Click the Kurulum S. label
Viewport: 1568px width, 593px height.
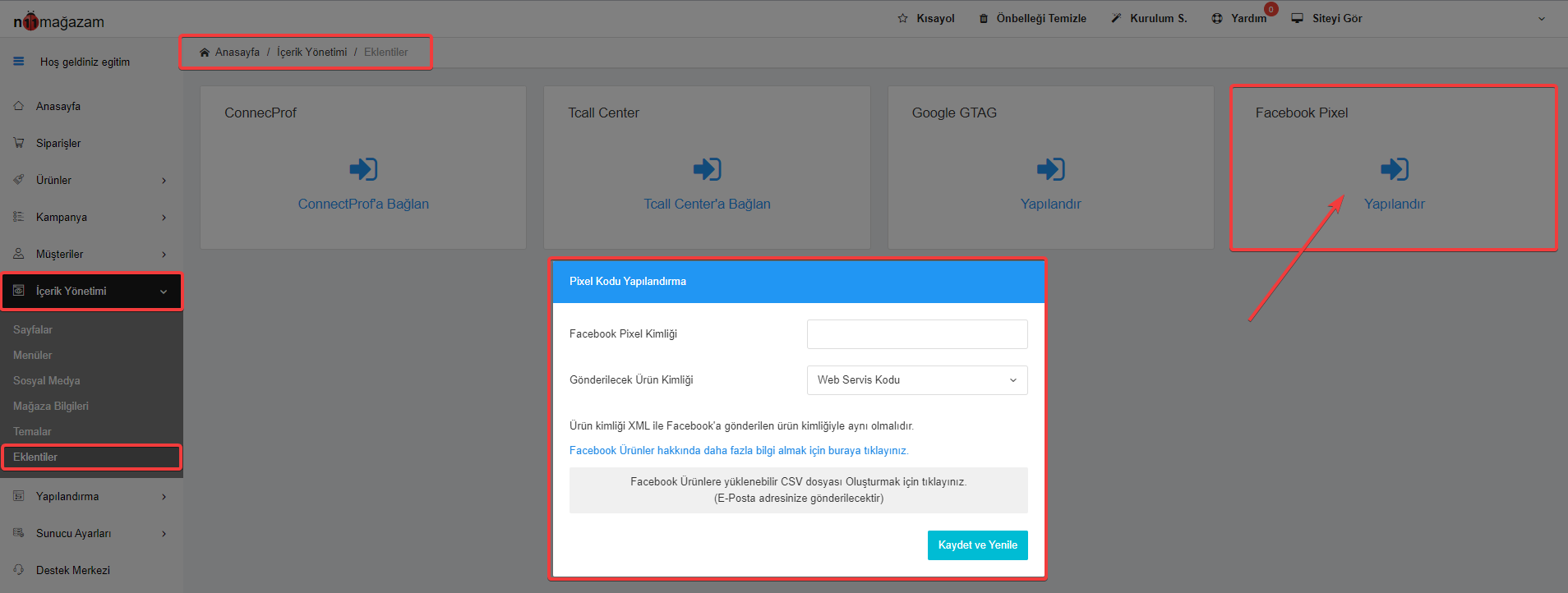(x=1159, y=18)
